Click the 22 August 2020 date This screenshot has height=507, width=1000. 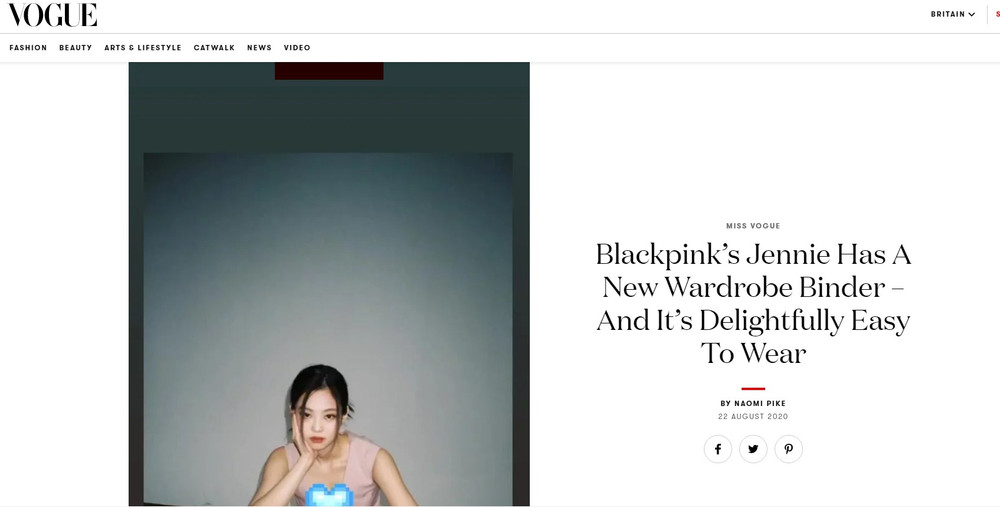pos(753,416)
